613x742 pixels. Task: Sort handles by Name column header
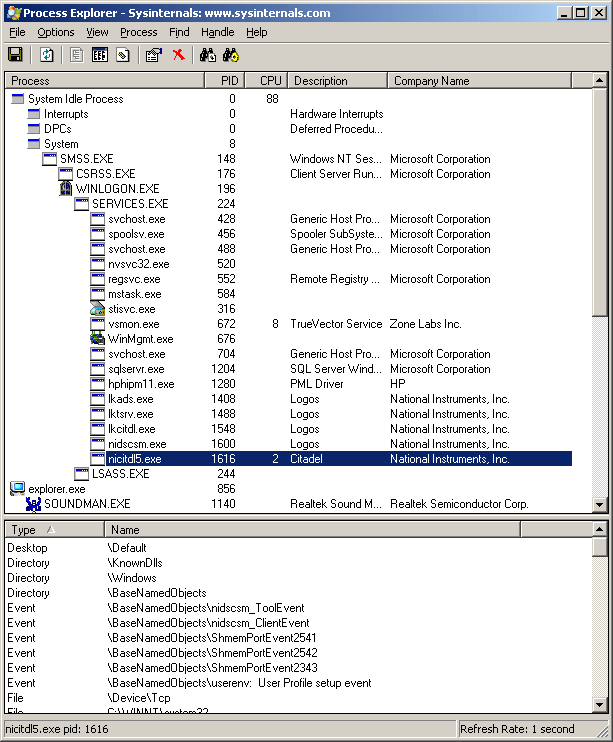coord(312,530)
